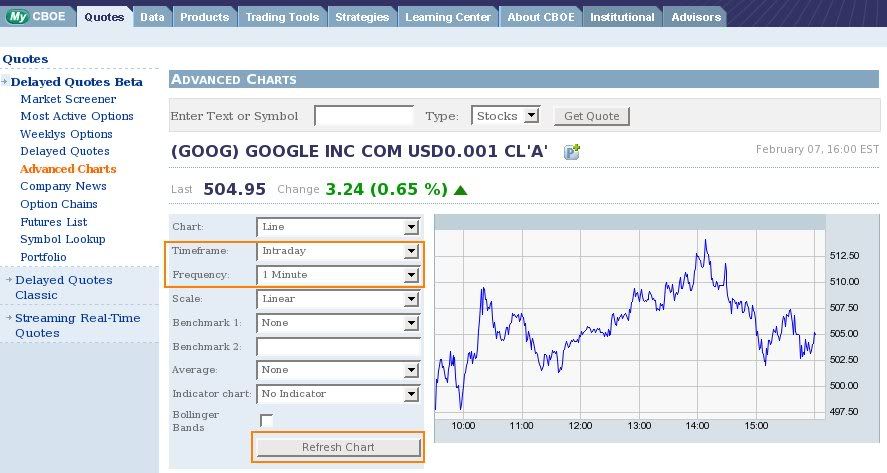Click the Advanced Charts page header
Image resolution: width=887 pixels, height=473 pixels.
pyautogui.click(x=234, y=79)
